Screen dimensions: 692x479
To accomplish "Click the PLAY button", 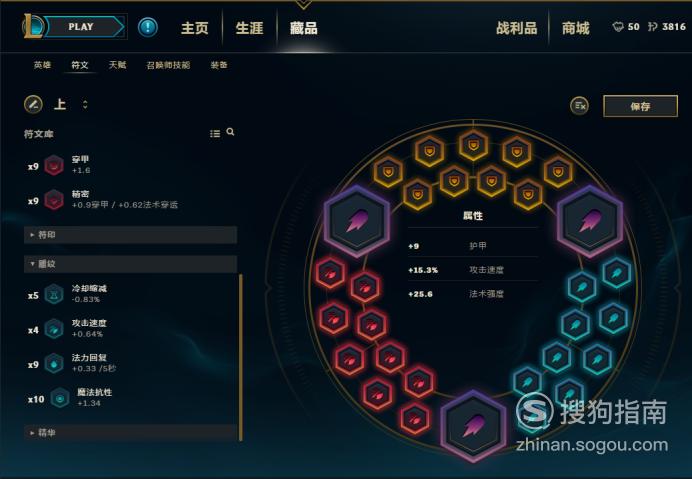I will click(x=83, y=27).
